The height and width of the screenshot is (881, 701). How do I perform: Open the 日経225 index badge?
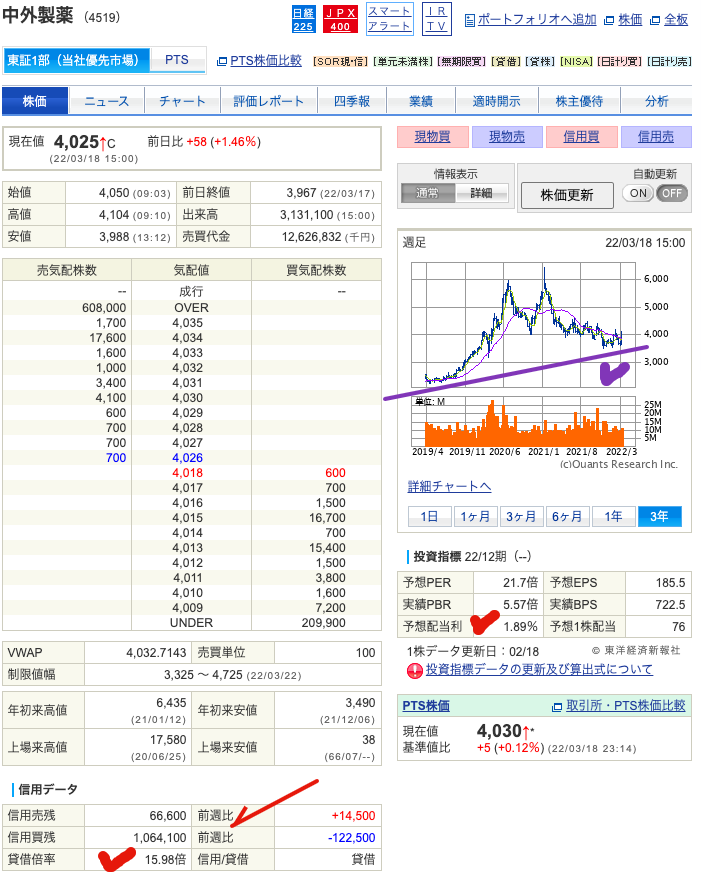[x=303, y=19]
